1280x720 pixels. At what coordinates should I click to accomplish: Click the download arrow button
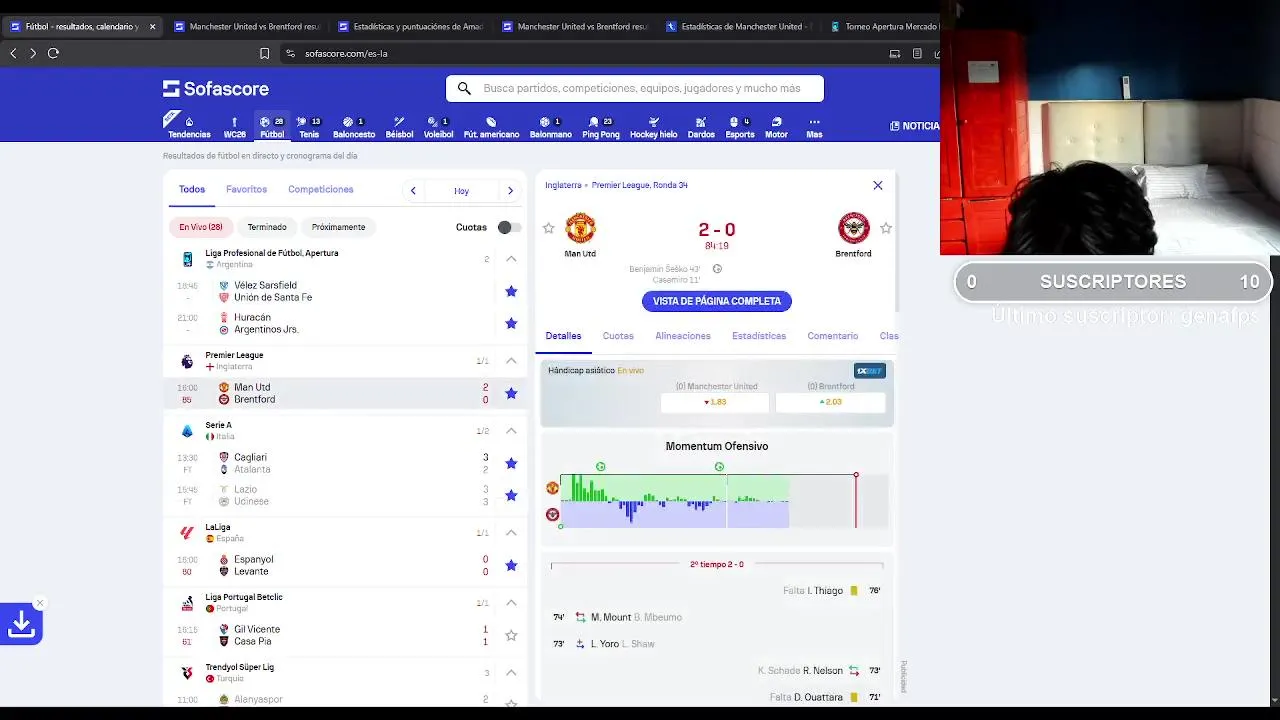tap(21, 625)
